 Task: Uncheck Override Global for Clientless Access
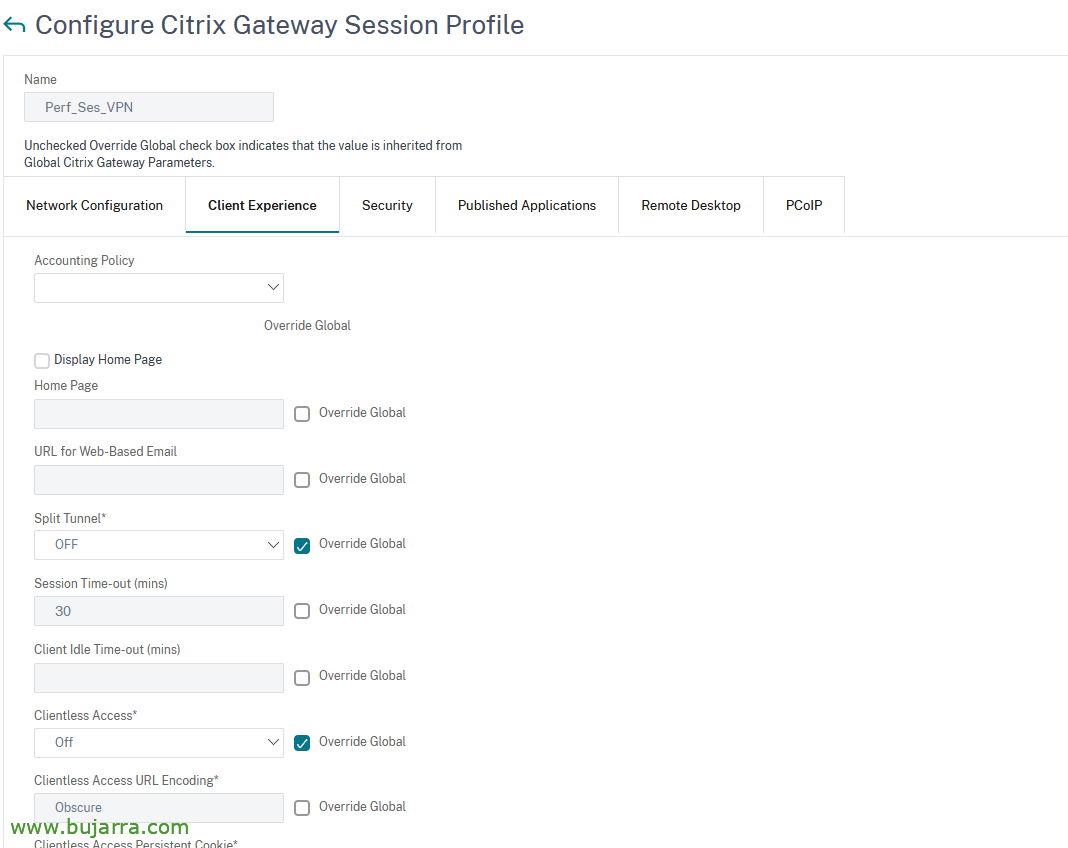point(302,742)
